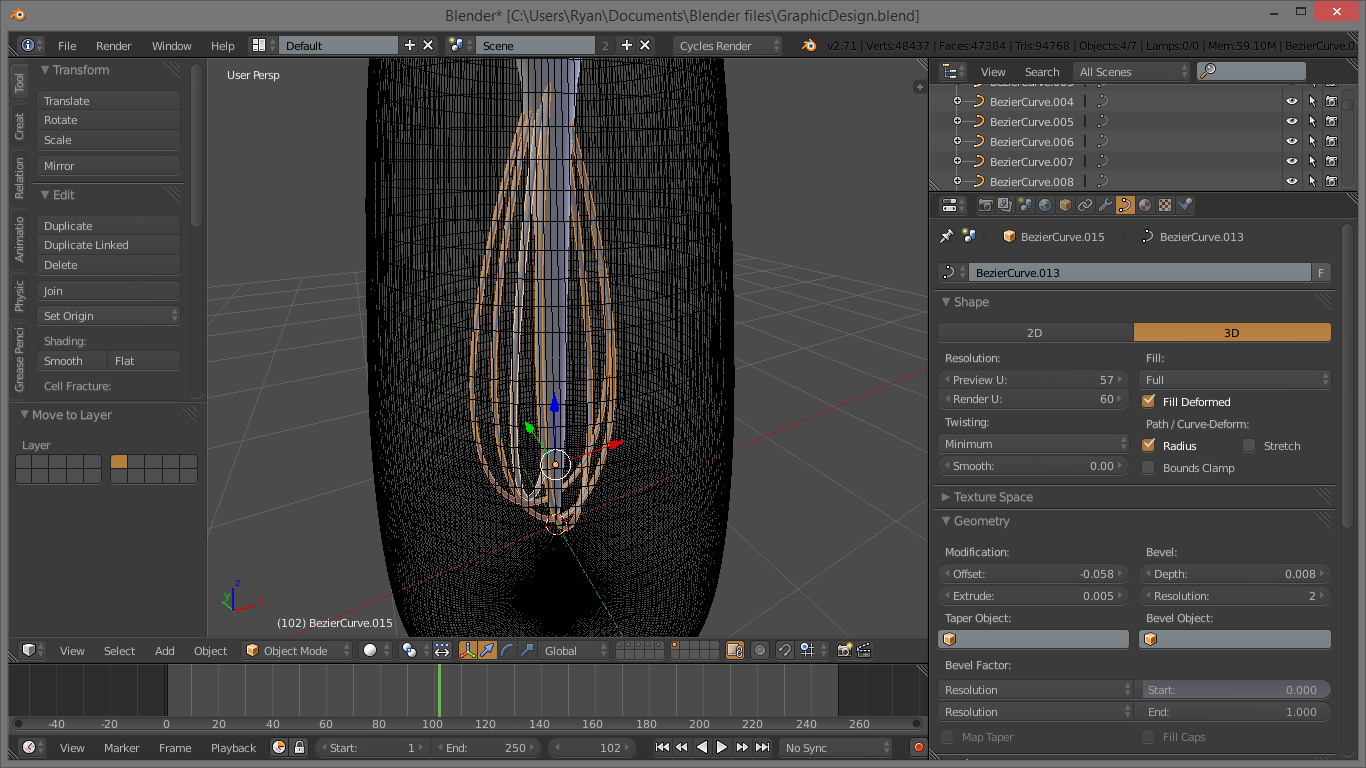
Task: Open the snap element type selector
Action: point(811,650)
